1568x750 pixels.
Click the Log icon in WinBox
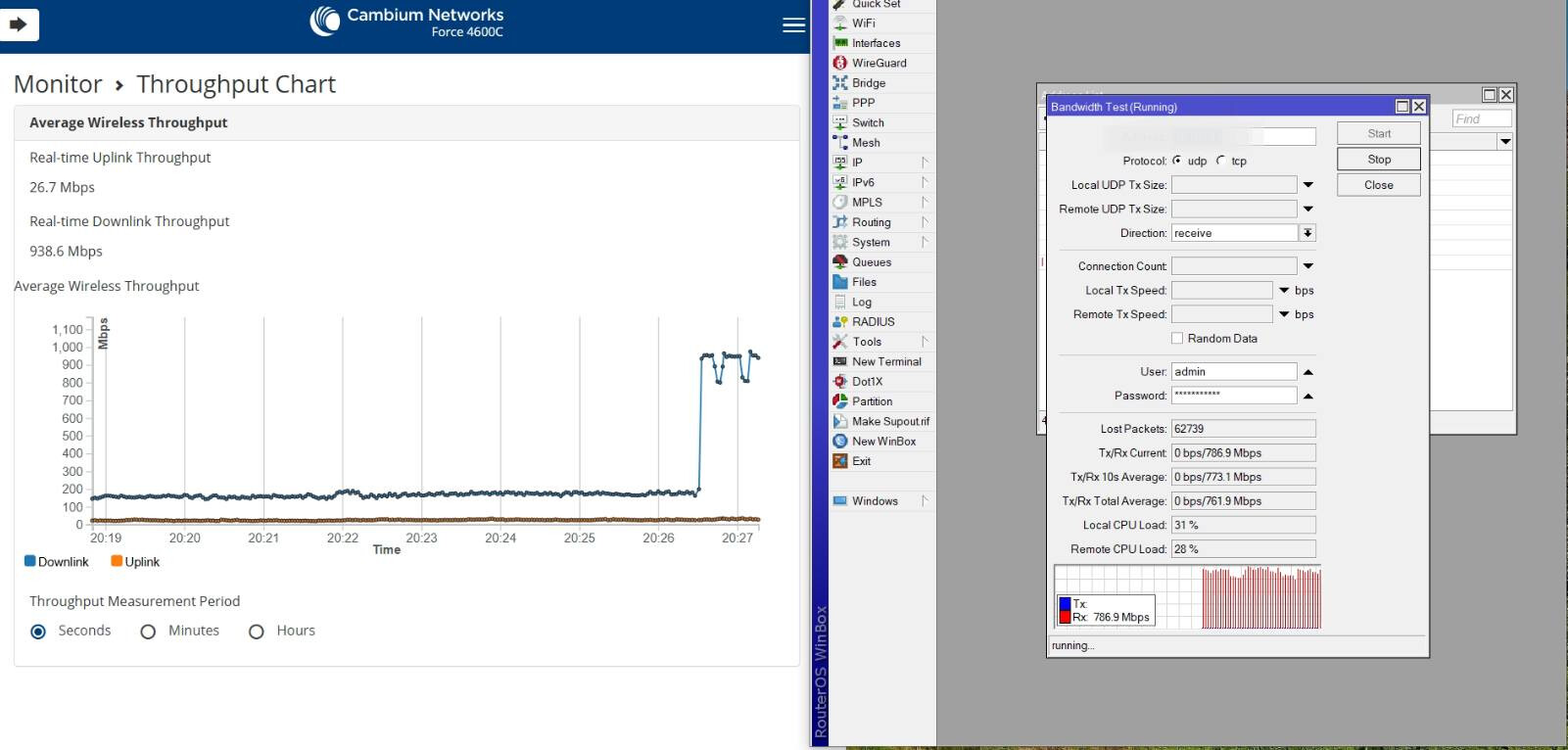pos(840,302)
